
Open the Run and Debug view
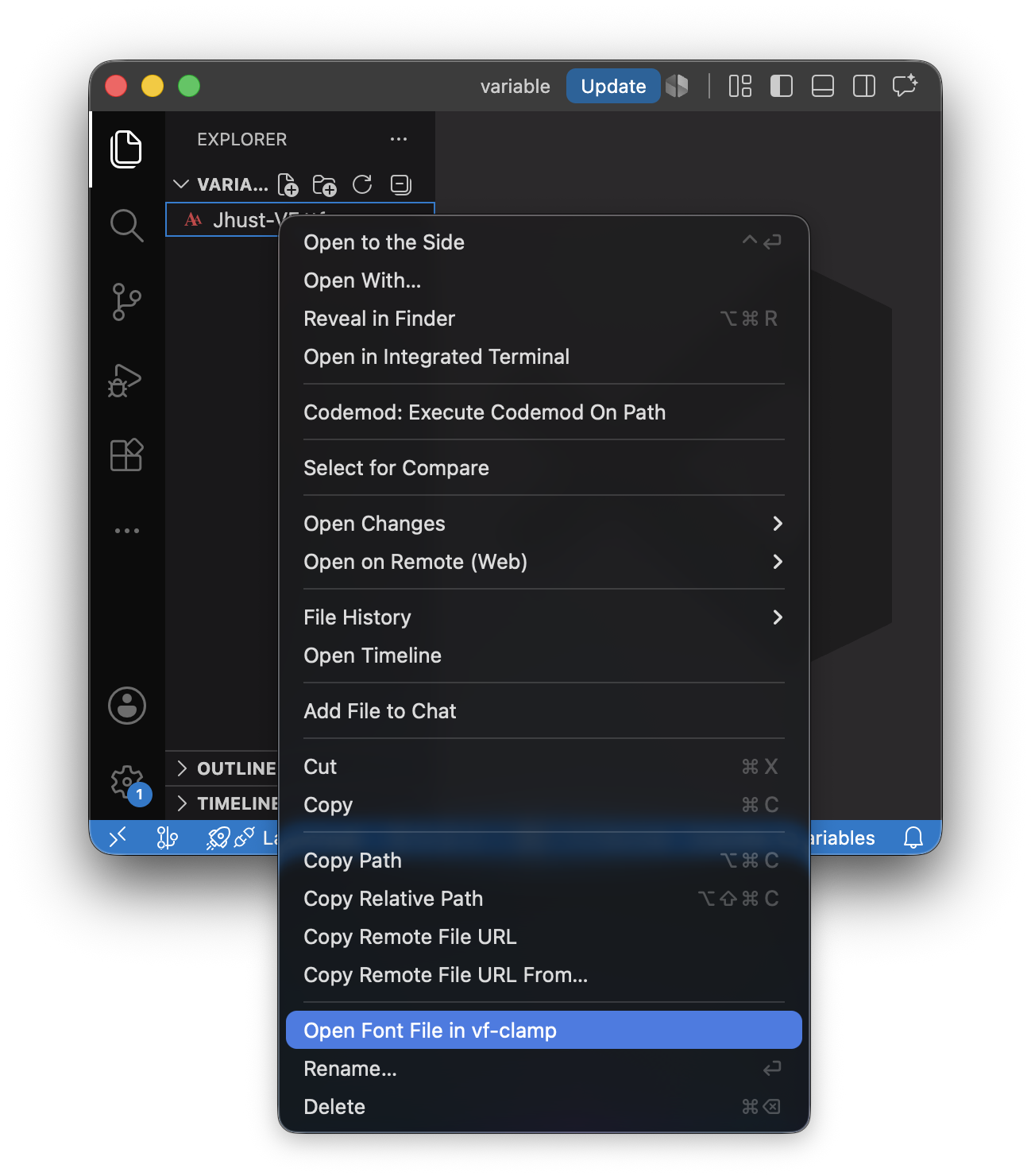coord(125,380)
